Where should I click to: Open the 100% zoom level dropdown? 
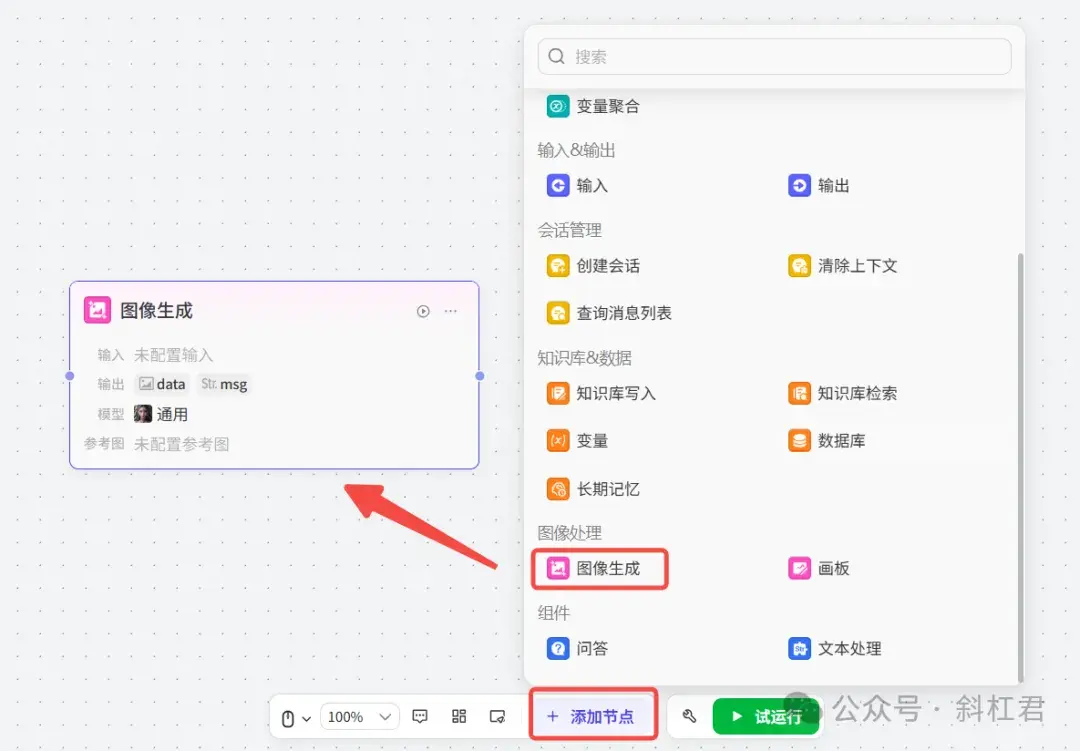click(x=360, y=717)
